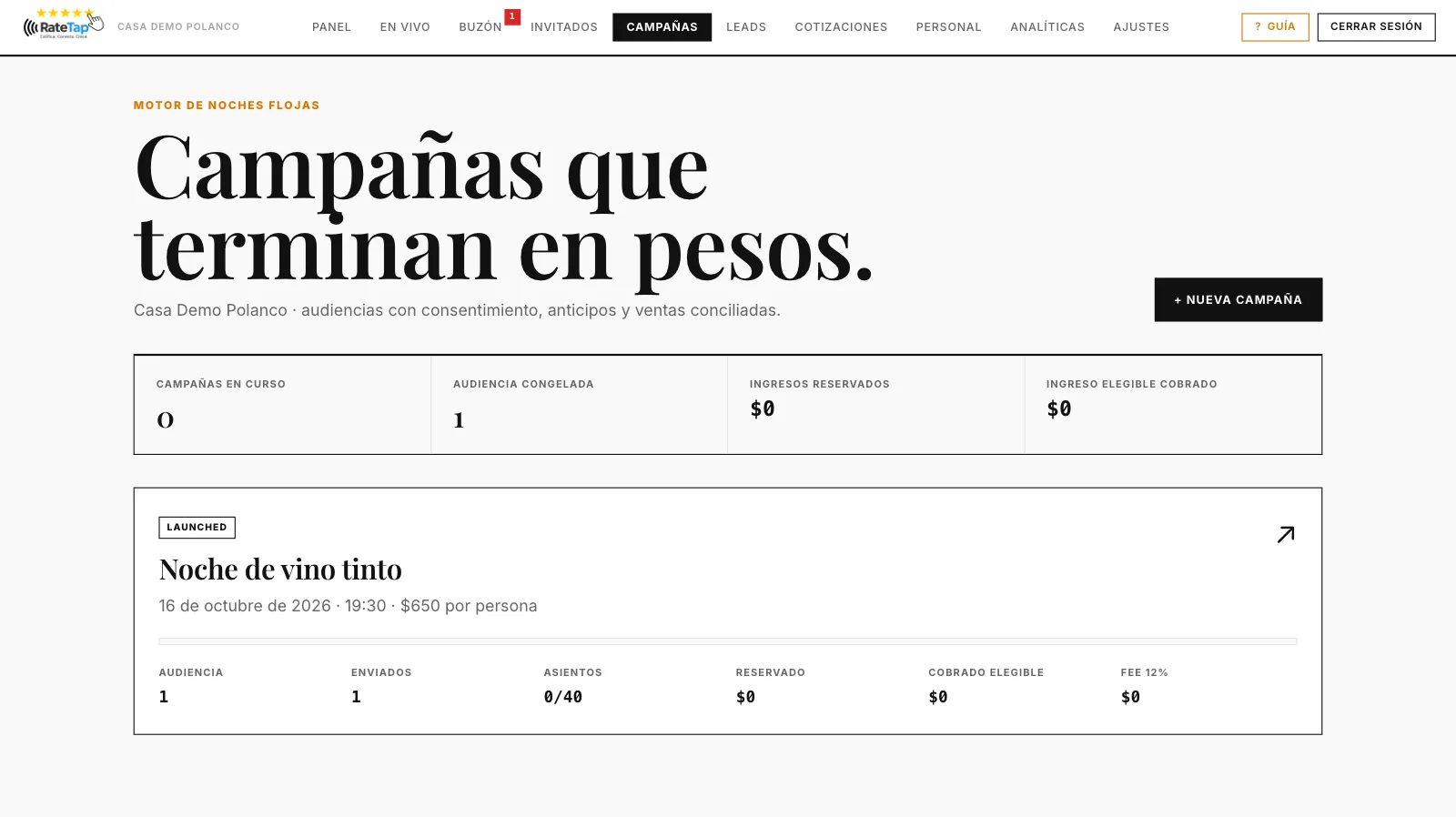Open the campaign arrow icon for Noche de vino tinto
1456x817 pixels.
(x=1285, y=535)
